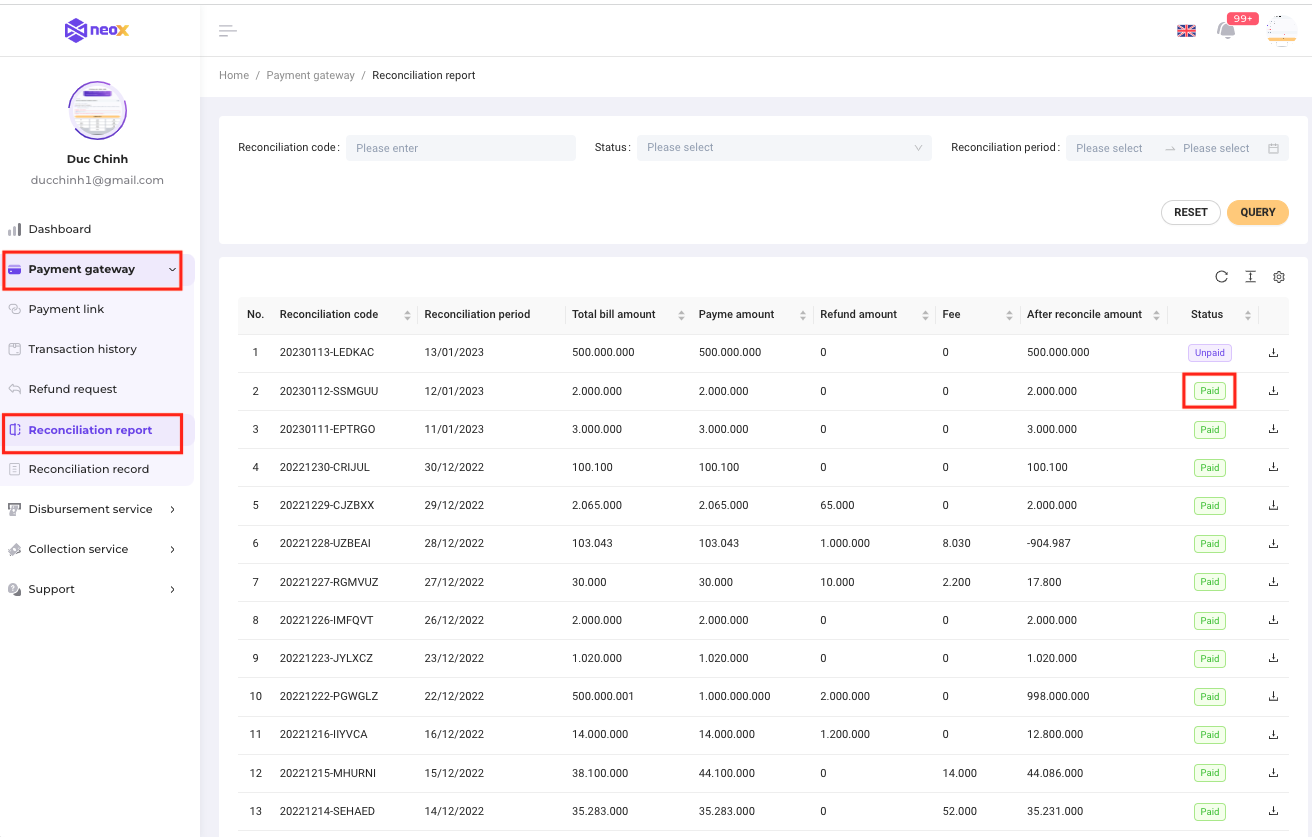The height and width of the screenshot is (837, 1312).
Task: Sort by Reconciliation code column
Action: pos(407,315)
